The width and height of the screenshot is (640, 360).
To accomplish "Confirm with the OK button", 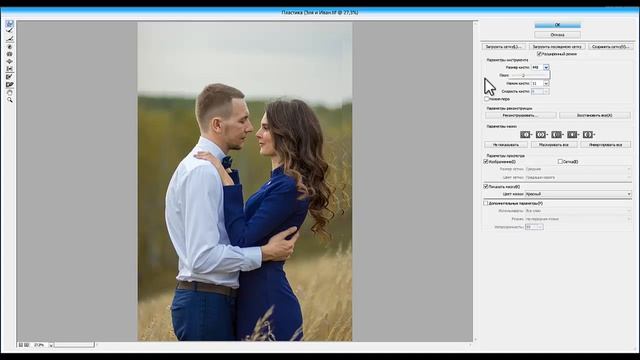I will [558, 25].
